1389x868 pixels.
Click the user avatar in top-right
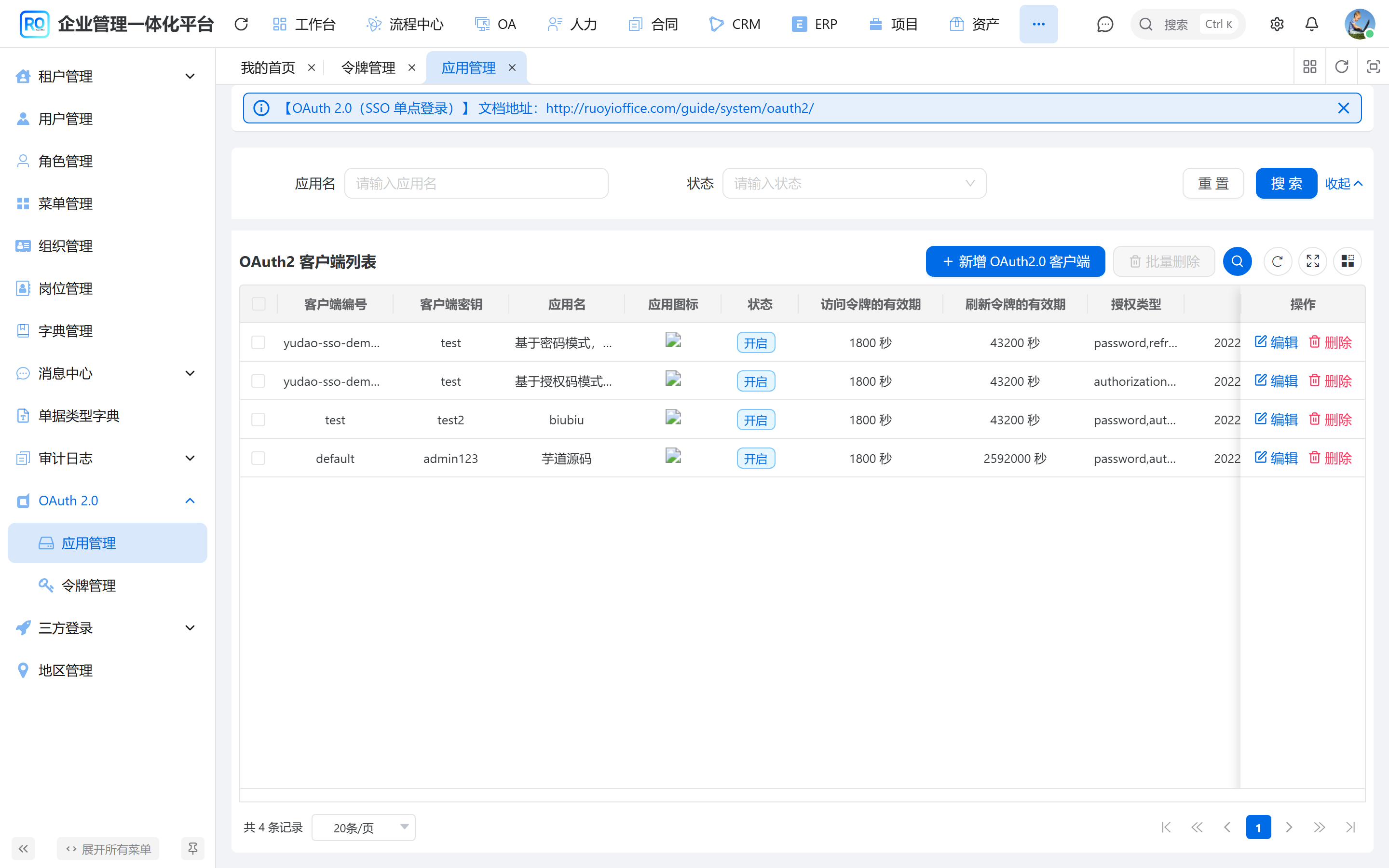point(1359,24)
